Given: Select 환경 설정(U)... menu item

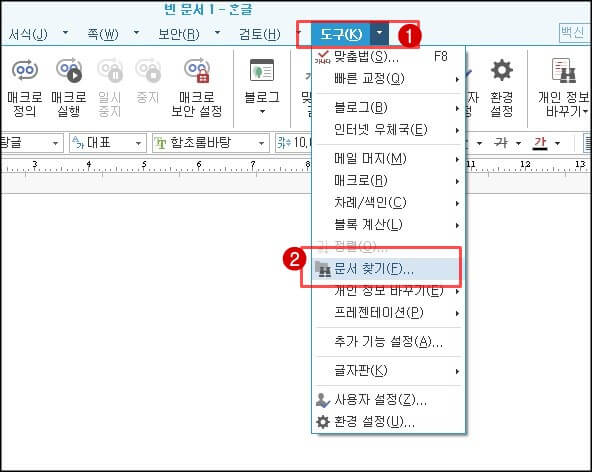Looking at the screenshot, I should pos(388,422).
